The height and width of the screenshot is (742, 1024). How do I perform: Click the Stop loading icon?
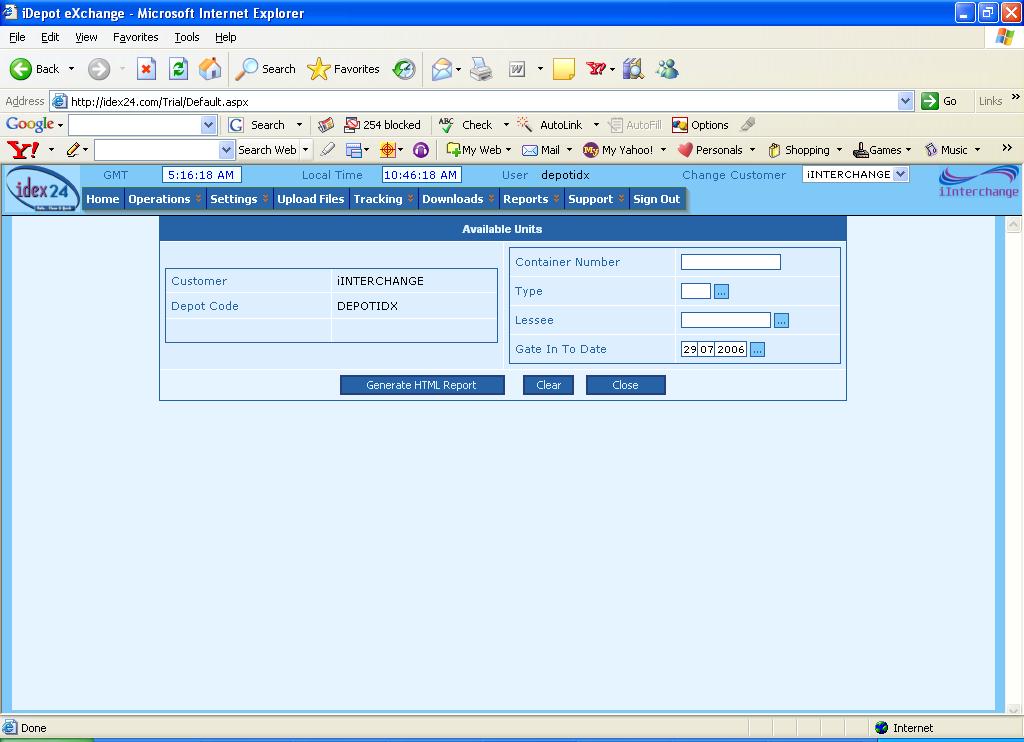[146, 69]
